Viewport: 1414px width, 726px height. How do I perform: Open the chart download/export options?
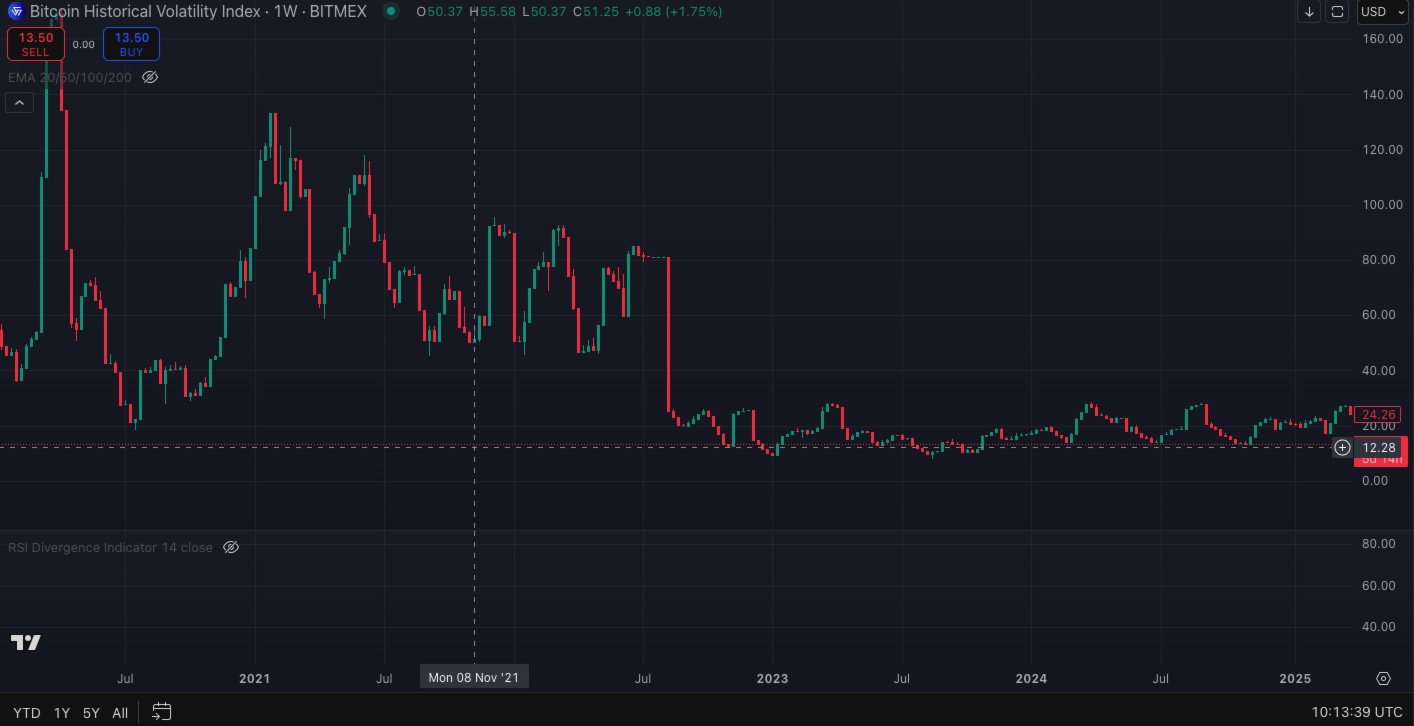click(x=1309, y=12)
